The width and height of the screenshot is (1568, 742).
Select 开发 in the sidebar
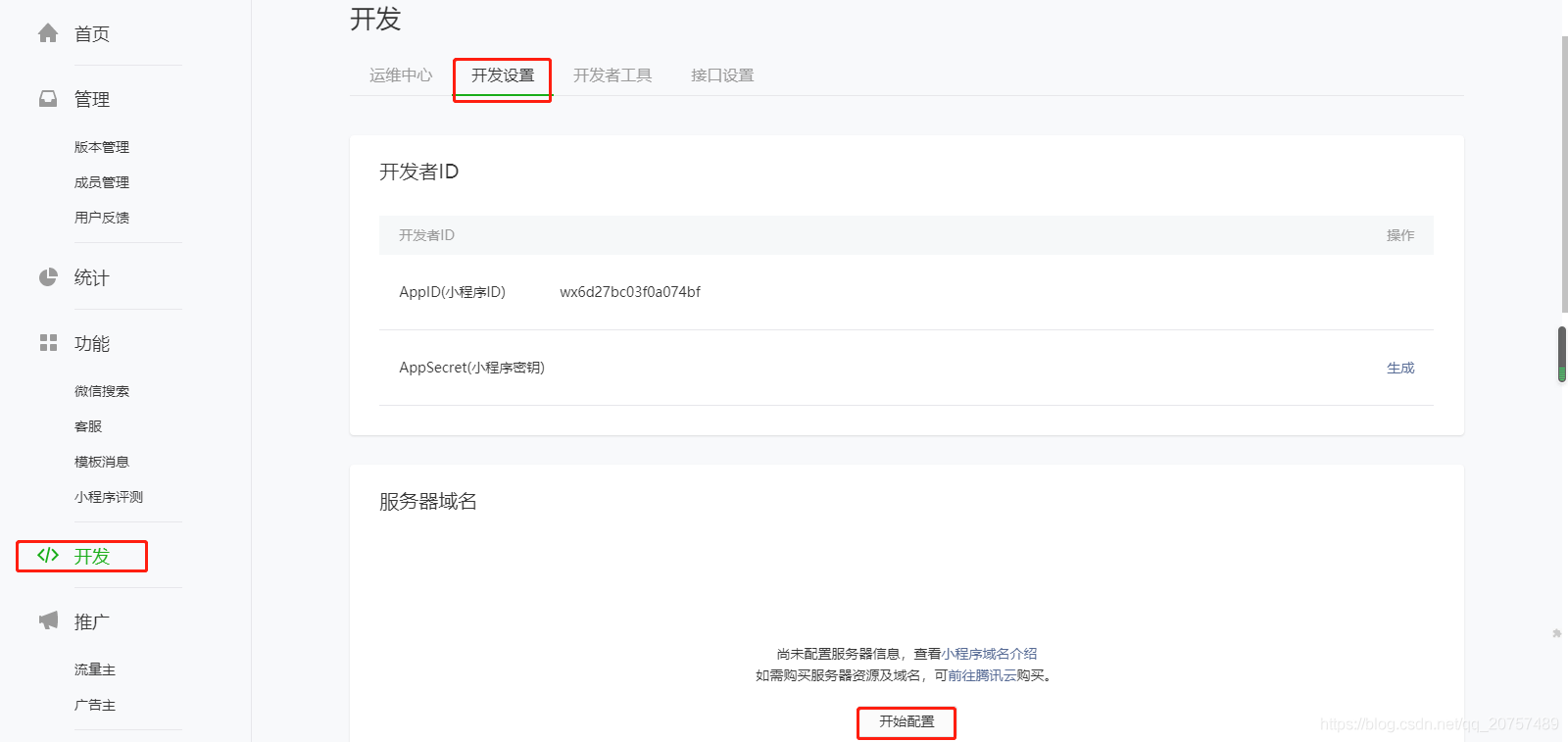coord(92,556)
